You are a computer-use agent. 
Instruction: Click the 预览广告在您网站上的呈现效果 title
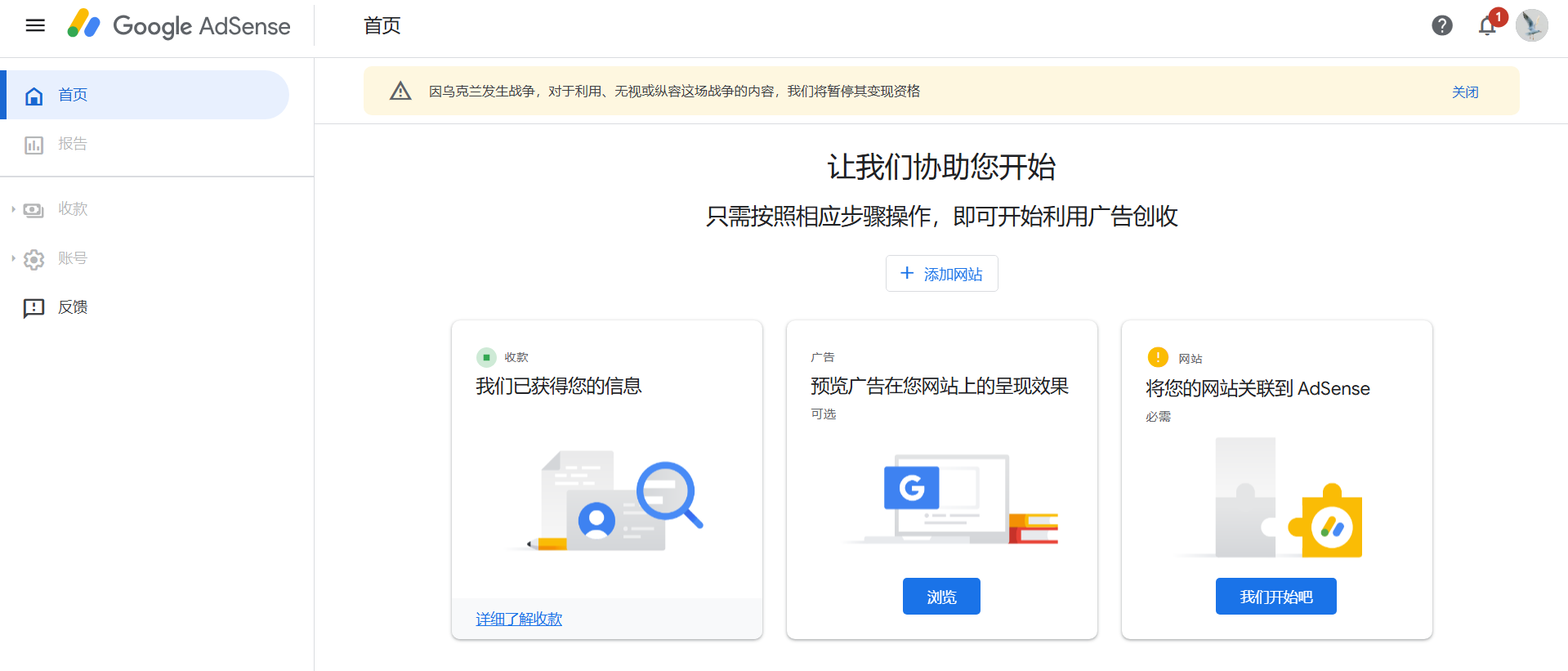pos(940,386)
